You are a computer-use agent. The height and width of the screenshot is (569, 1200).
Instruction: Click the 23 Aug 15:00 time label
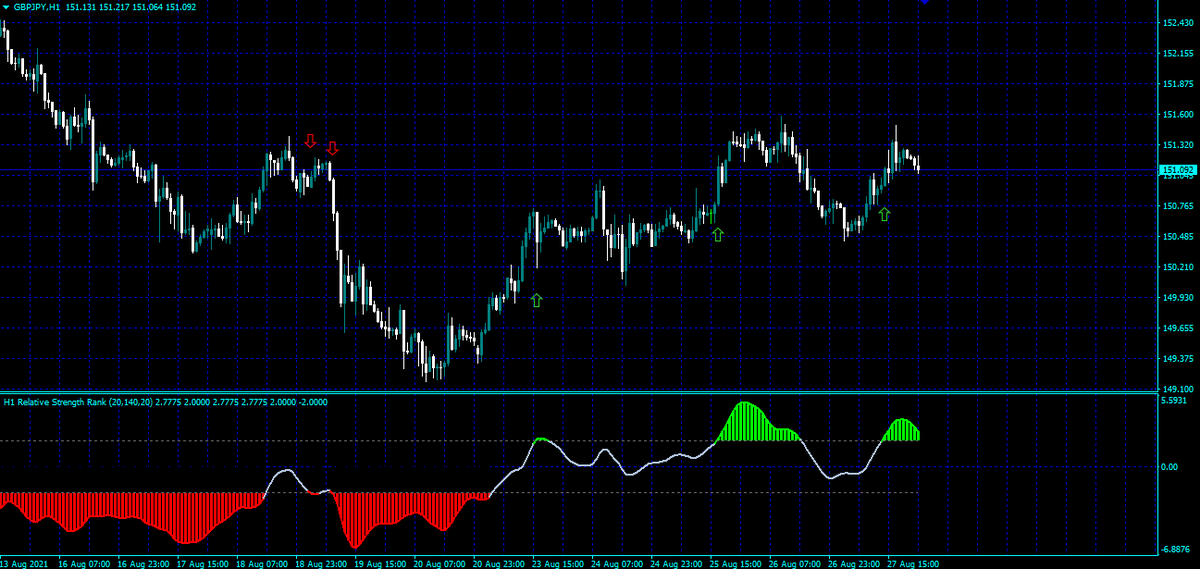[x=560, y=563]
